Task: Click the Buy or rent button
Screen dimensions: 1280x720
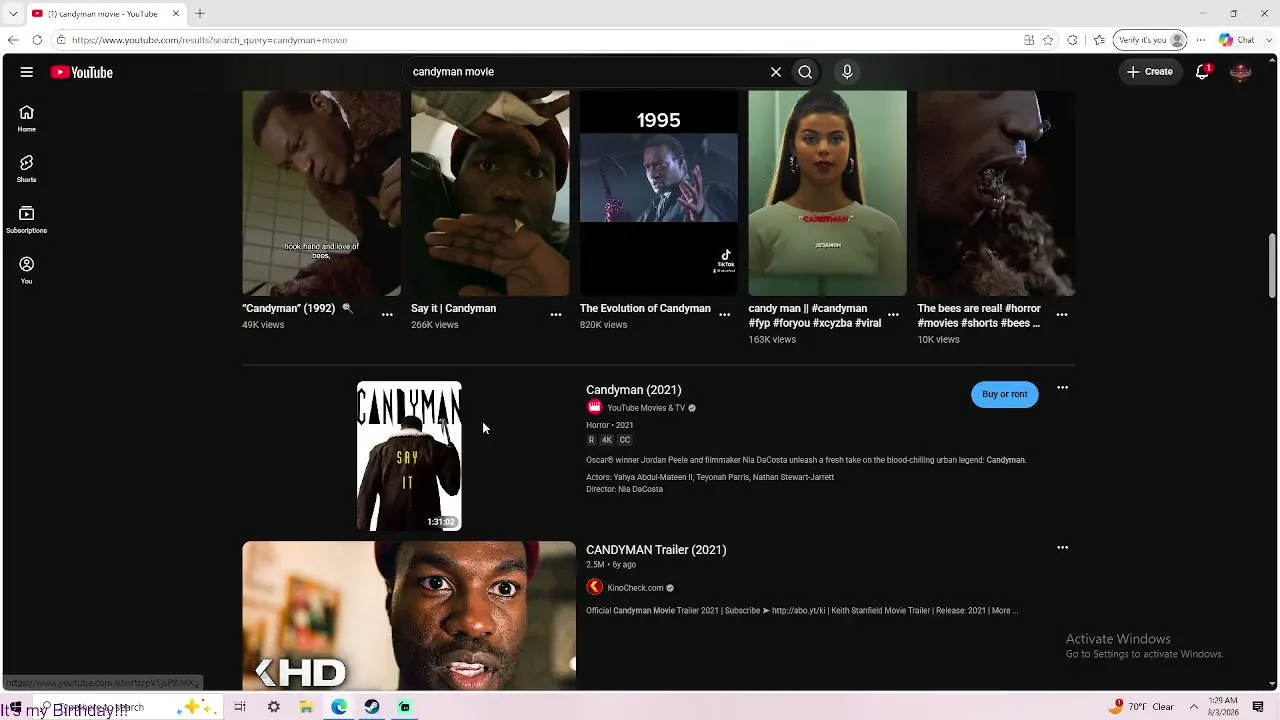Action: (x=1004, y=394)
